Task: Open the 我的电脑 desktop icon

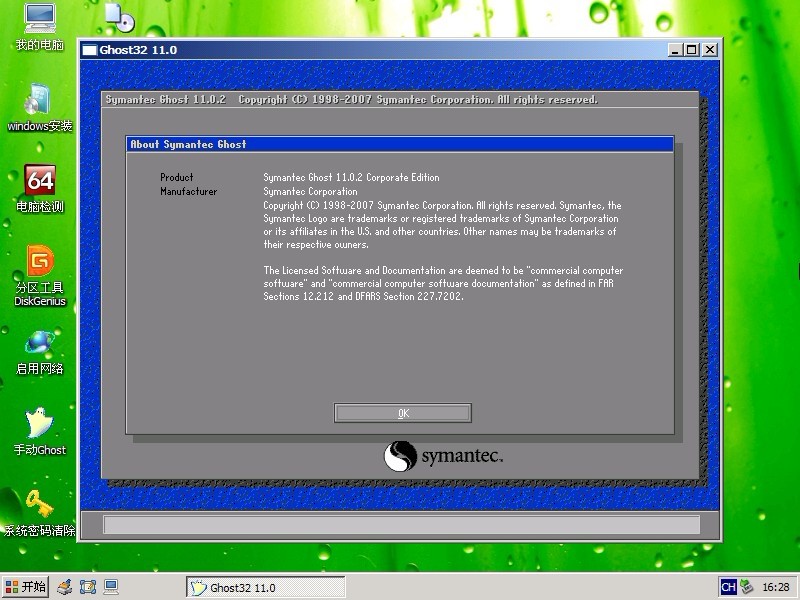Action: 39,27
